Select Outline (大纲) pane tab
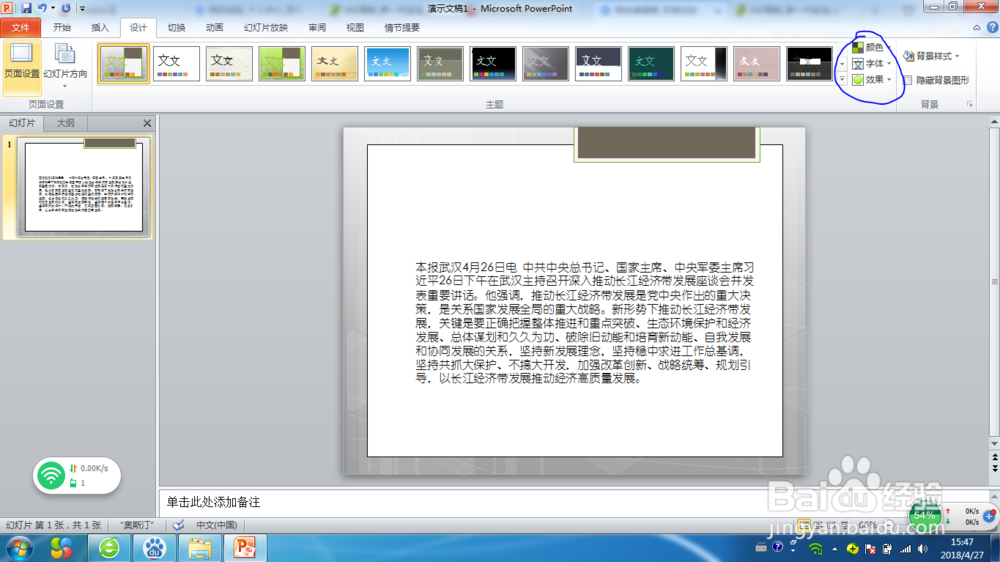 pyautogui.click(x=66, y=123)
